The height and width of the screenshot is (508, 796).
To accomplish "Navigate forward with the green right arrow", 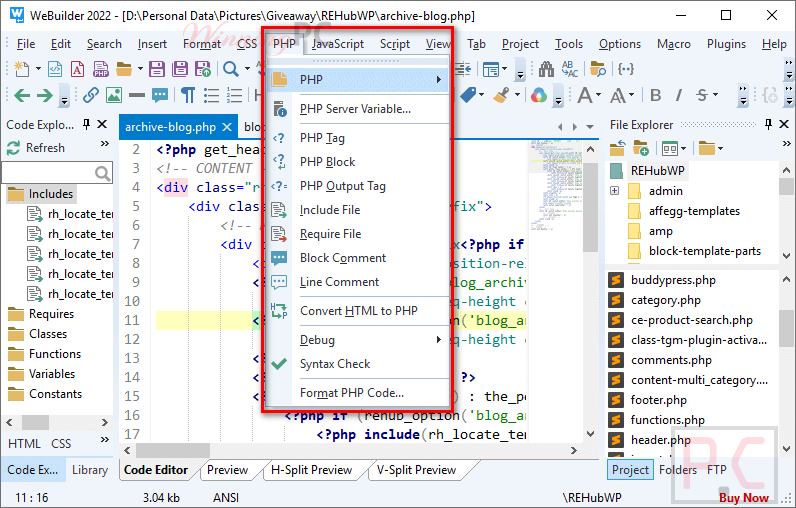I will point(45,95).
